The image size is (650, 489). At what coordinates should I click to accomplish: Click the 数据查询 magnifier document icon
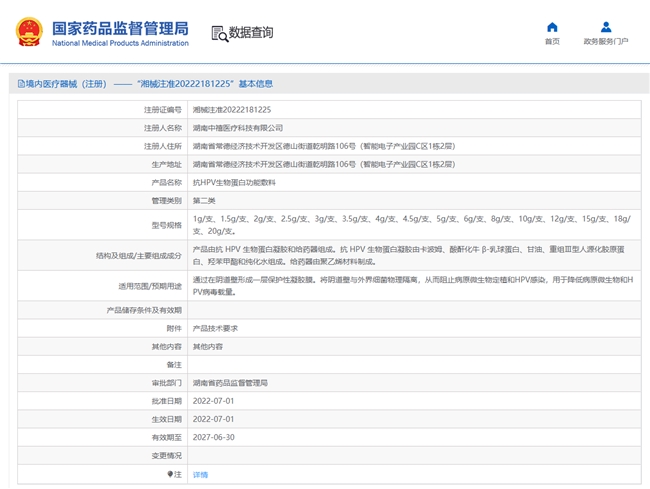219,33
